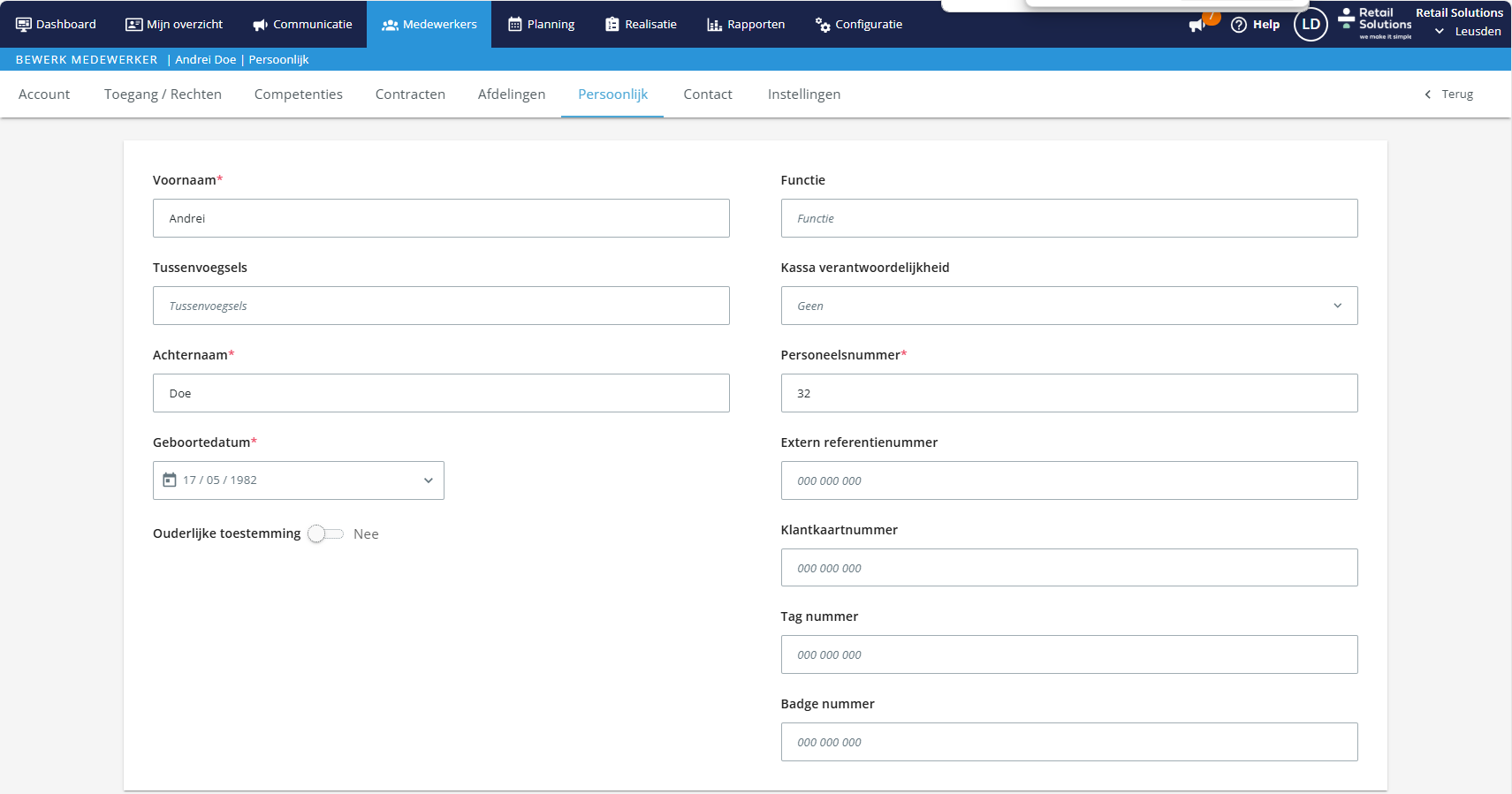Open the Configuratie menu item
Viewport: 1512px width, 794px height.
coord(859,25)
